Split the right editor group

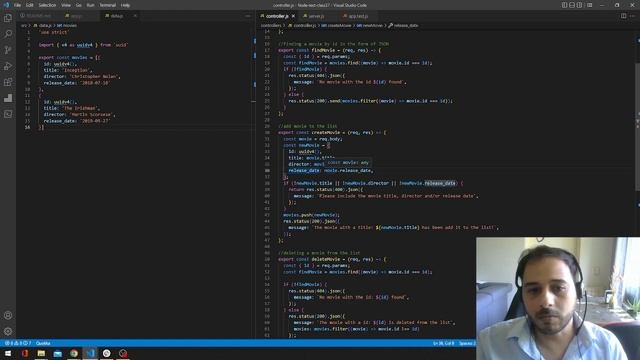tap(623, 16)
